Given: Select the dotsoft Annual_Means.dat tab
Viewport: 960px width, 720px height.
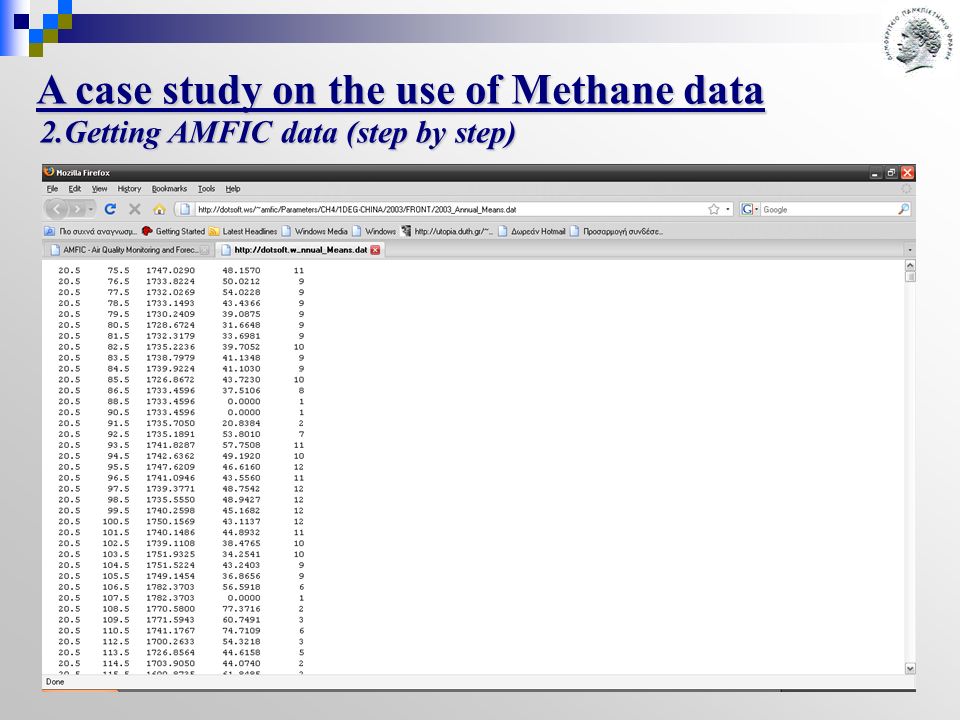Looking at the screenshot, I should pyautogui.click(x=300, y=250).
